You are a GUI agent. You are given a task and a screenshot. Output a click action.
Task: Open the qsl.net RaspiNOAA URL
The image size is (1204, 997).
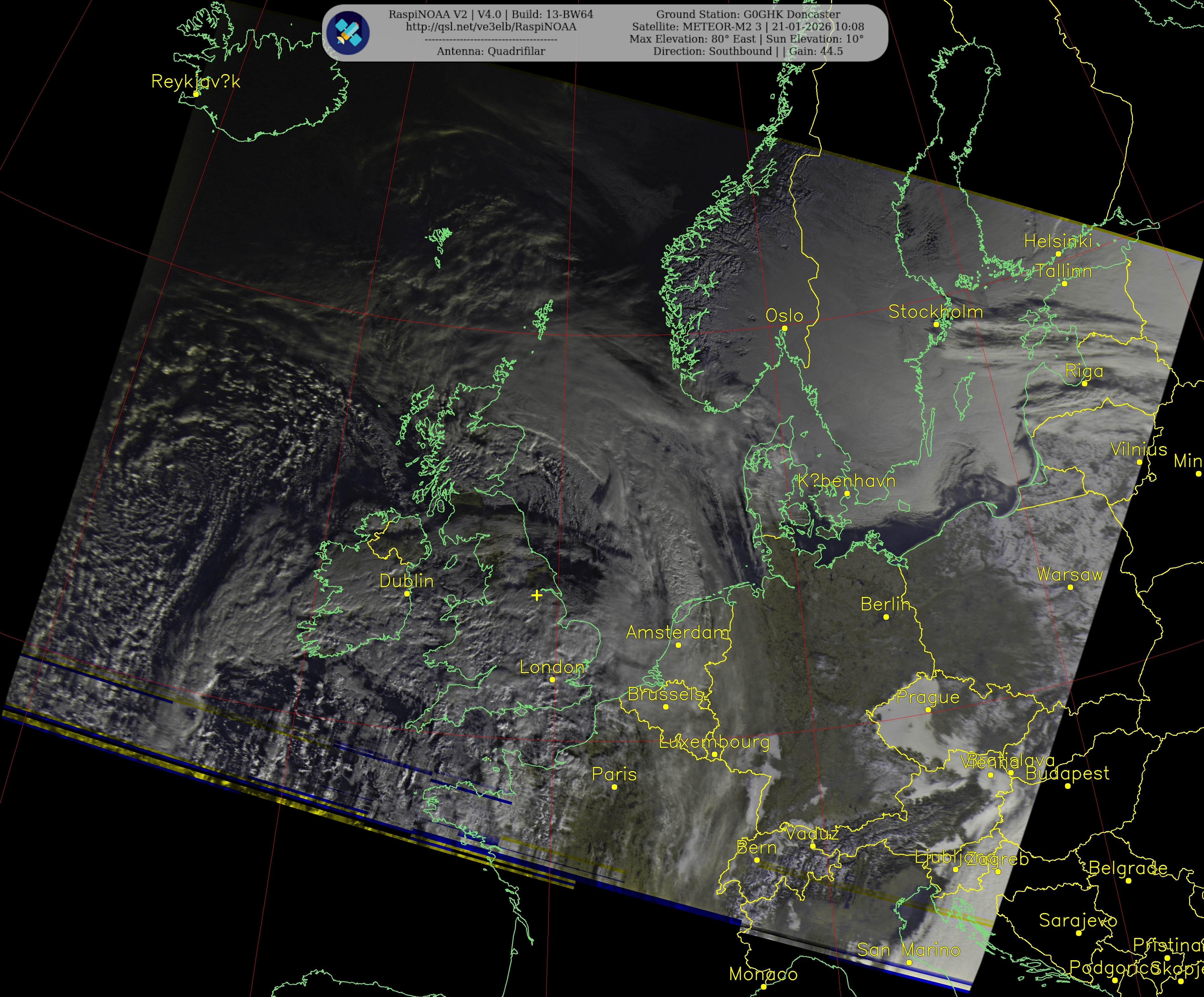(x=491, y=27)
